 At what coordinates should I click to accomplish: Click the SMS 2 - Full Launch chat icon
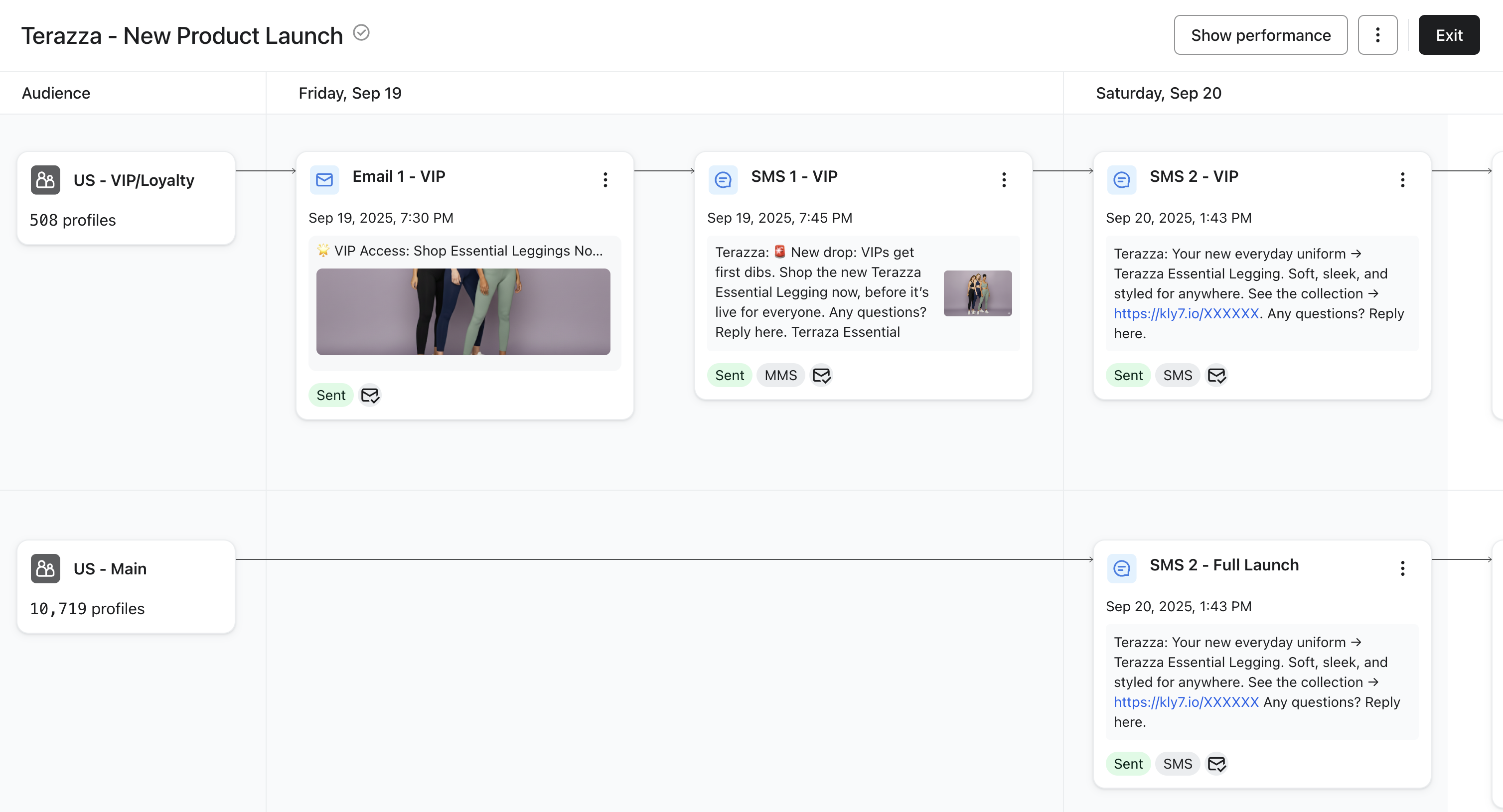(x=1121, y=568)
